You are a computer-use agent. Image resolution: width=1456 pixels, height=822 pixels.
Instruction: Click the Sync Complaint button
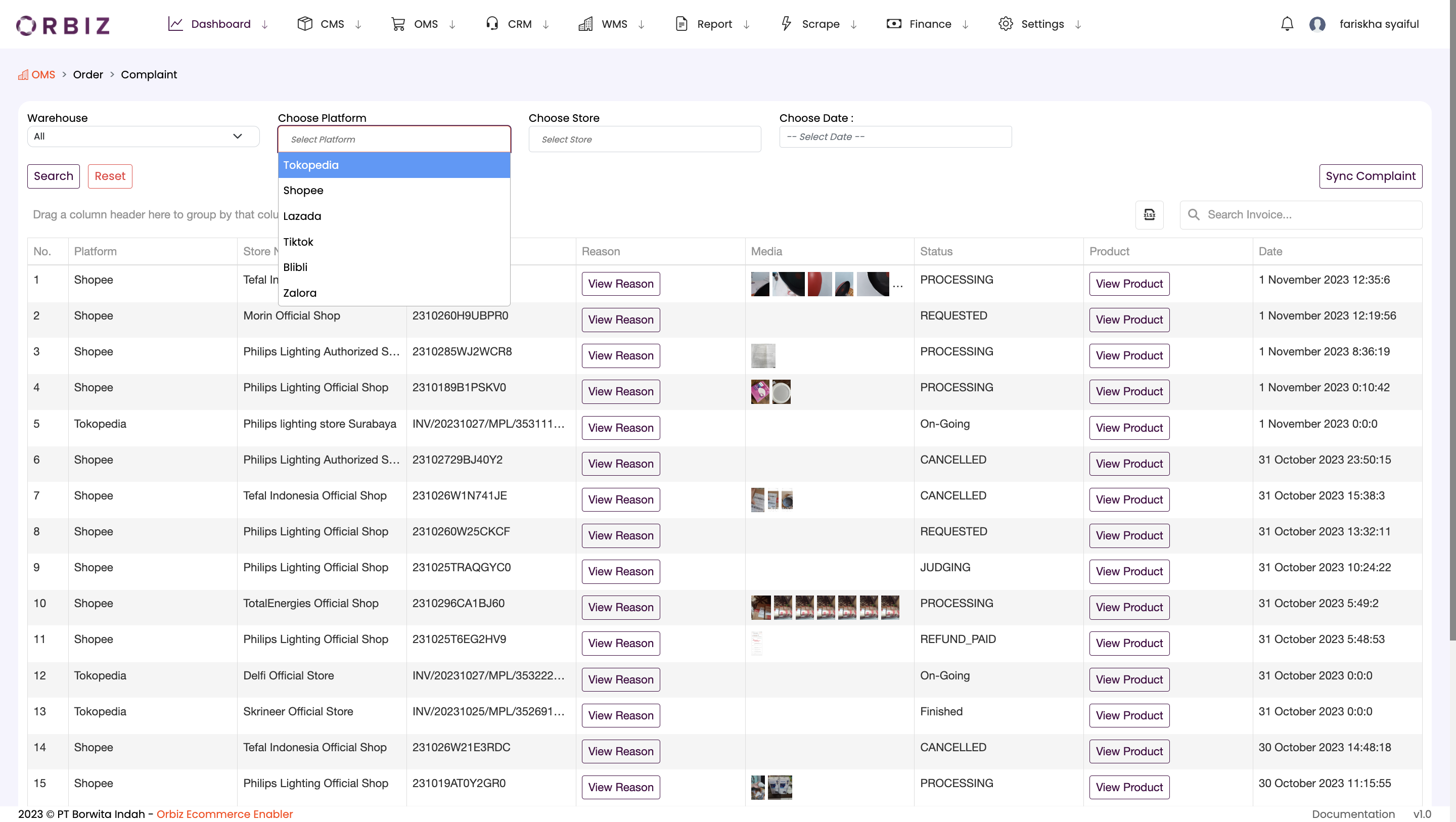coord(1370,176)
